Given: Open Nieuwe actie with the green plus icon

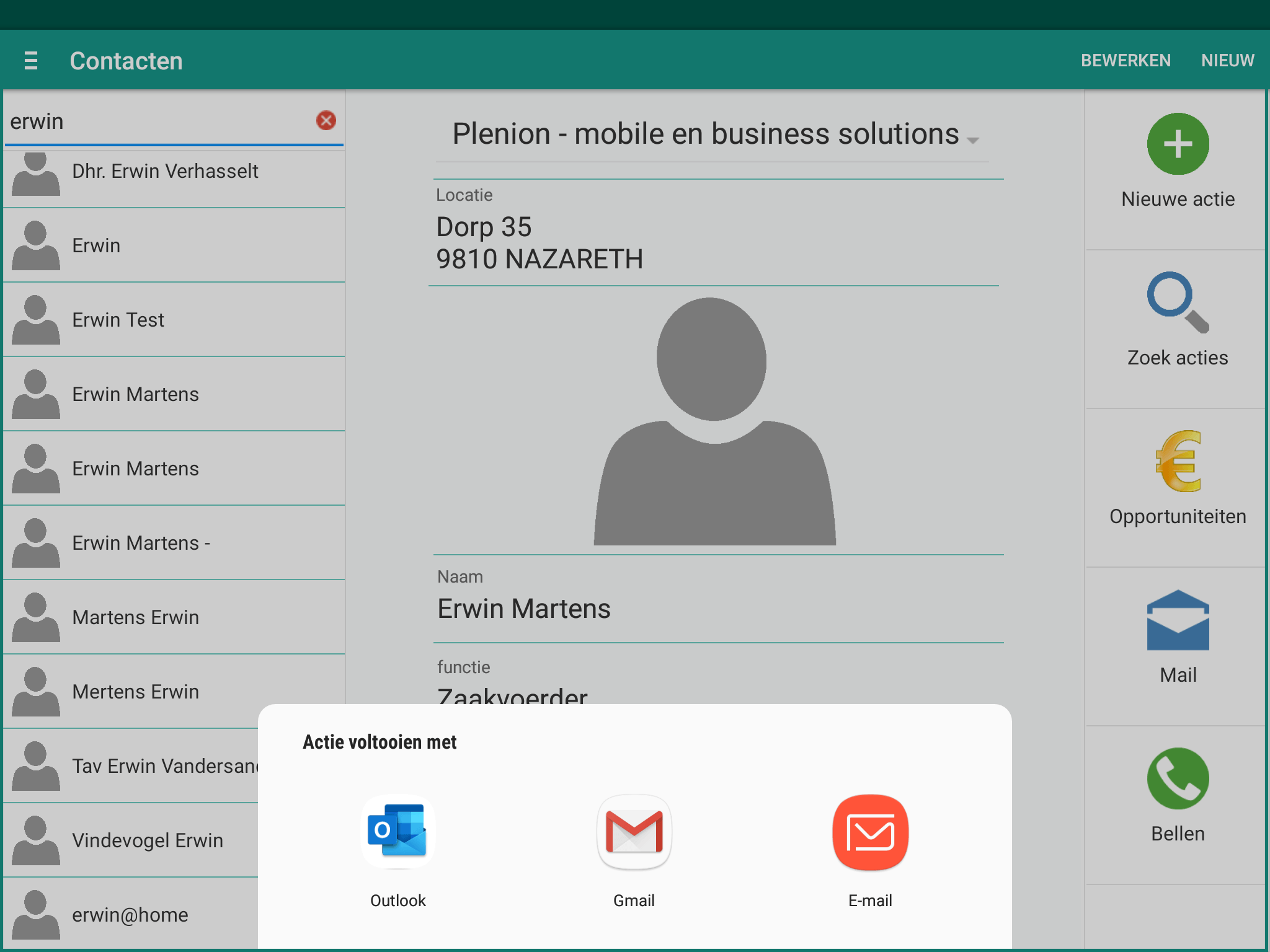Looking at the screenshot, I should point(1177,144).
